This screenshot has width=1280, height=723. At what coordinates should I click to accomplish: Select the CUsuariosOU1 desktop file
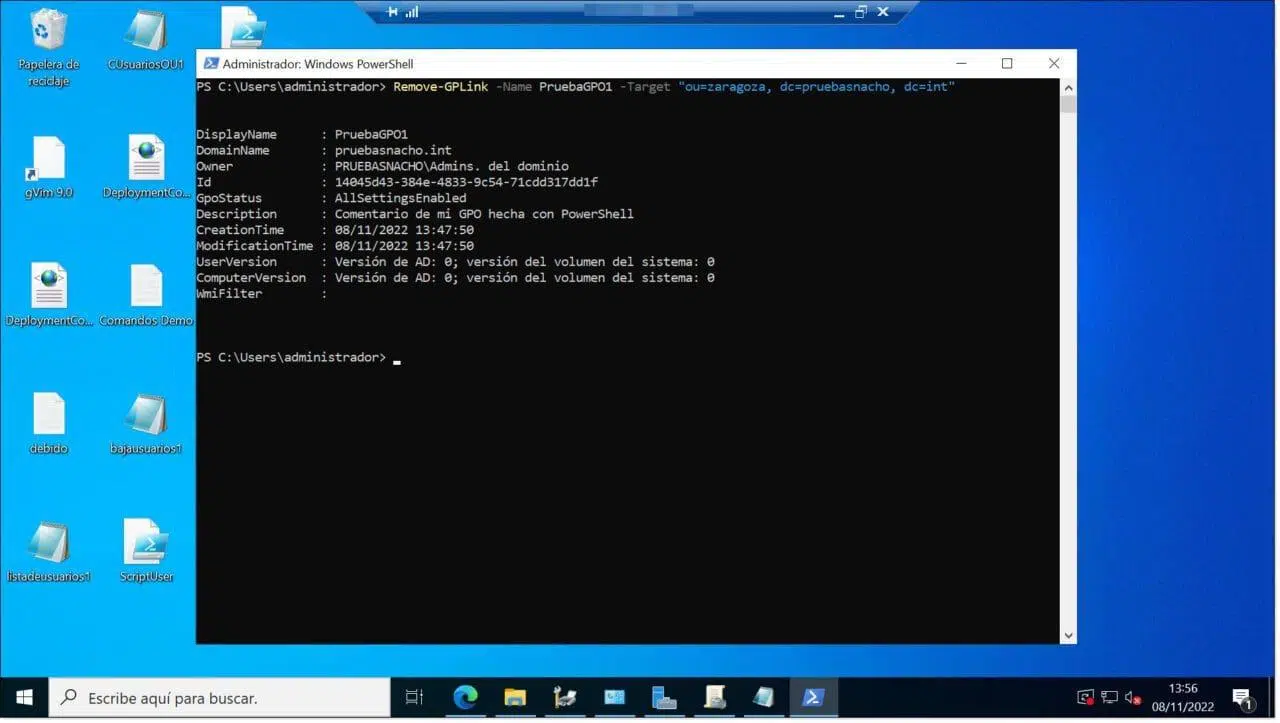coord(146,33)
